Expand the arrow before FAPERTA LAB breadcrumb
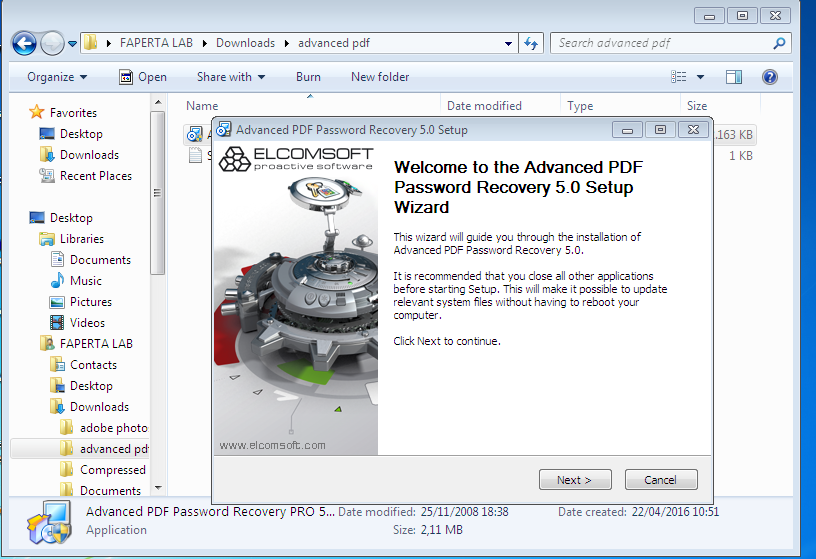 tap(108, 43)
